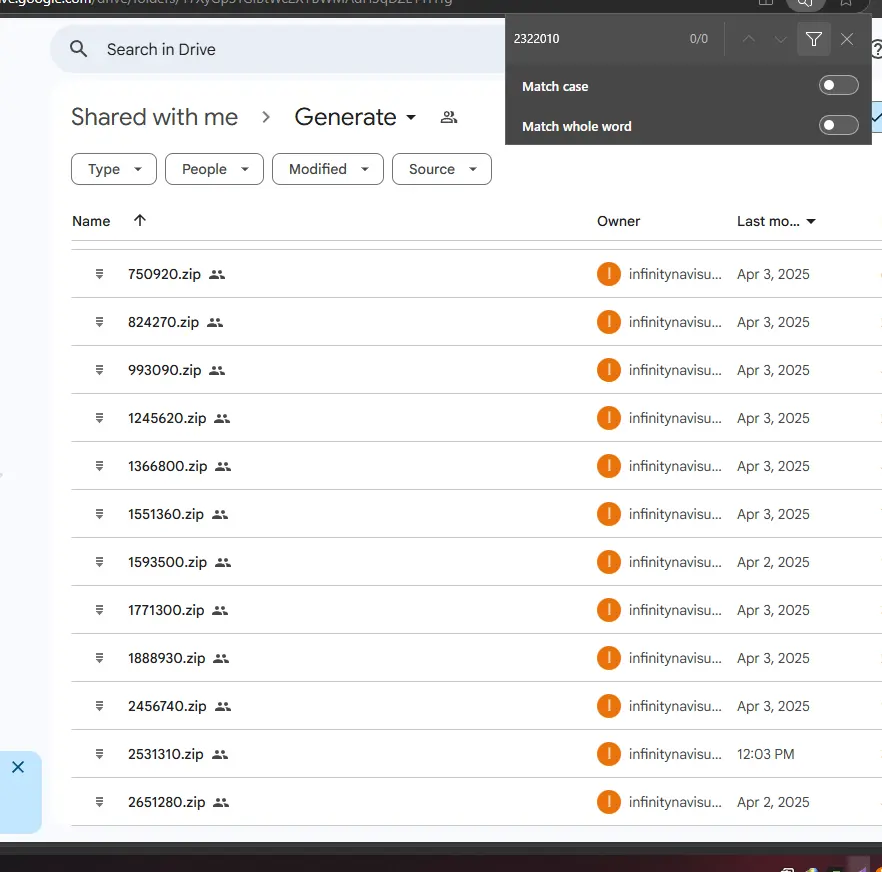
Task: Select the file 2531310.zip
Action: (166, 754)
